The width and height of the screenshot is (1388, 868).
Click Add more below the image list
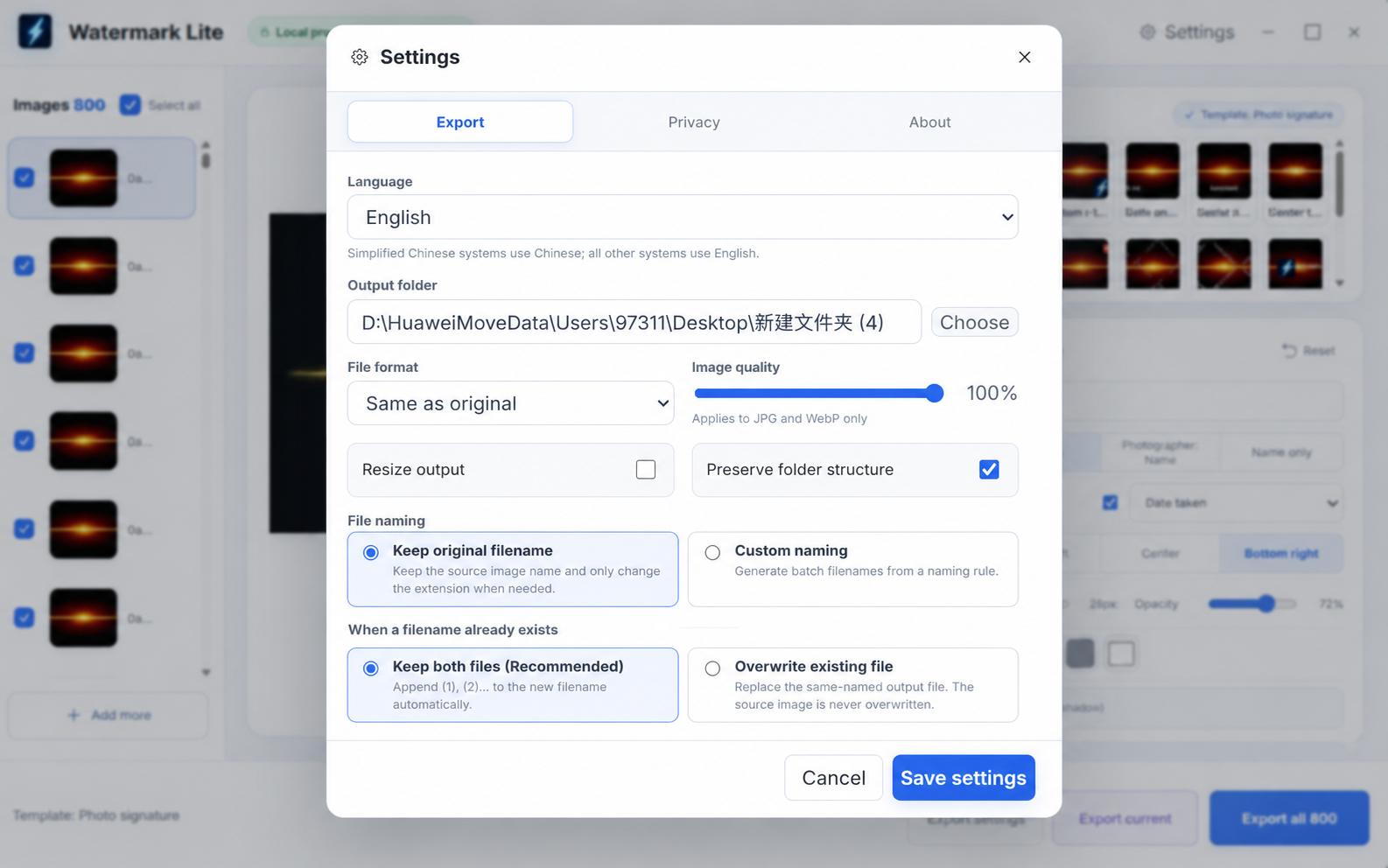coord(109,715)
